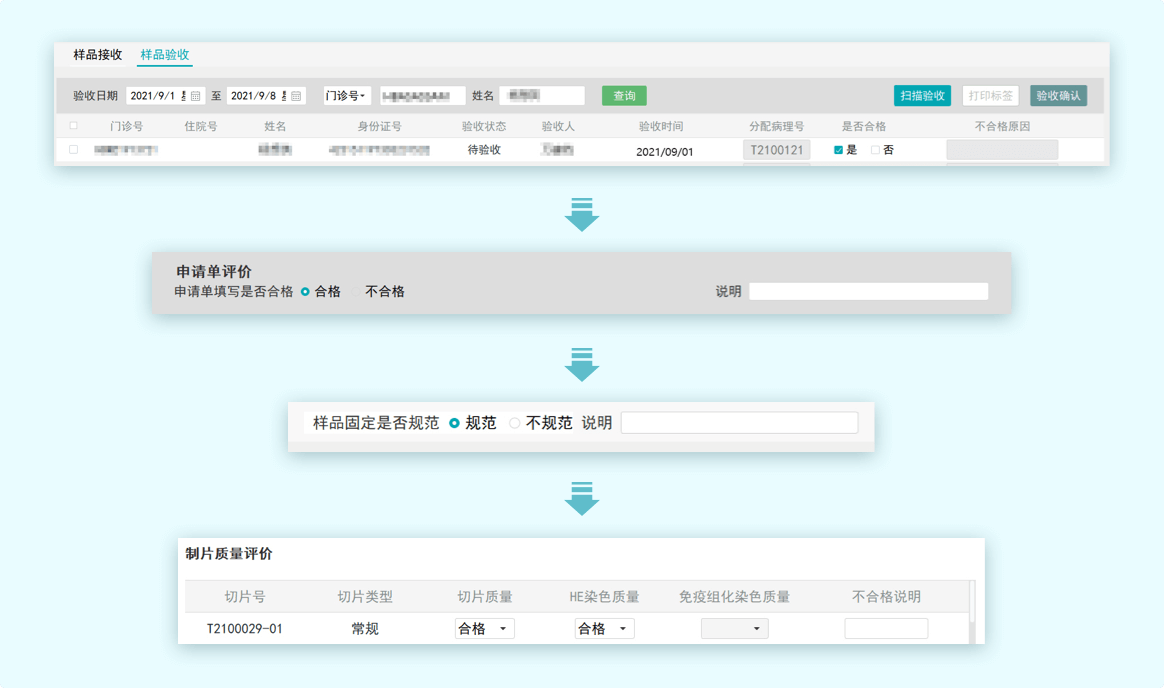The width and height of the screenshot is (1164, 688).
Task: Open the 免疫组化染色质量 dropdown
Action: tap(734, 629)
